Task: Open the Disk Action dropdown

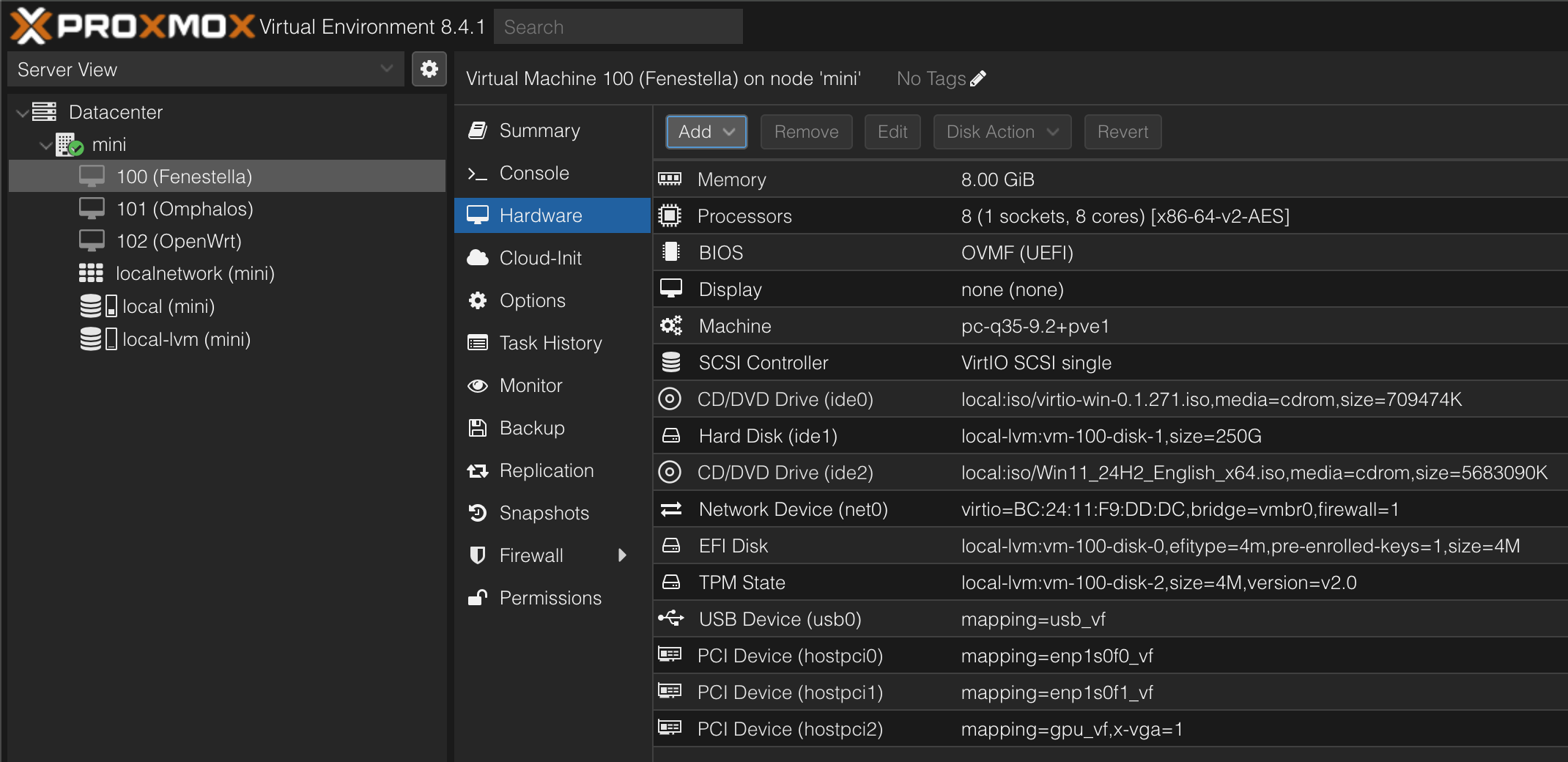Action: (x=1002, y=132)
